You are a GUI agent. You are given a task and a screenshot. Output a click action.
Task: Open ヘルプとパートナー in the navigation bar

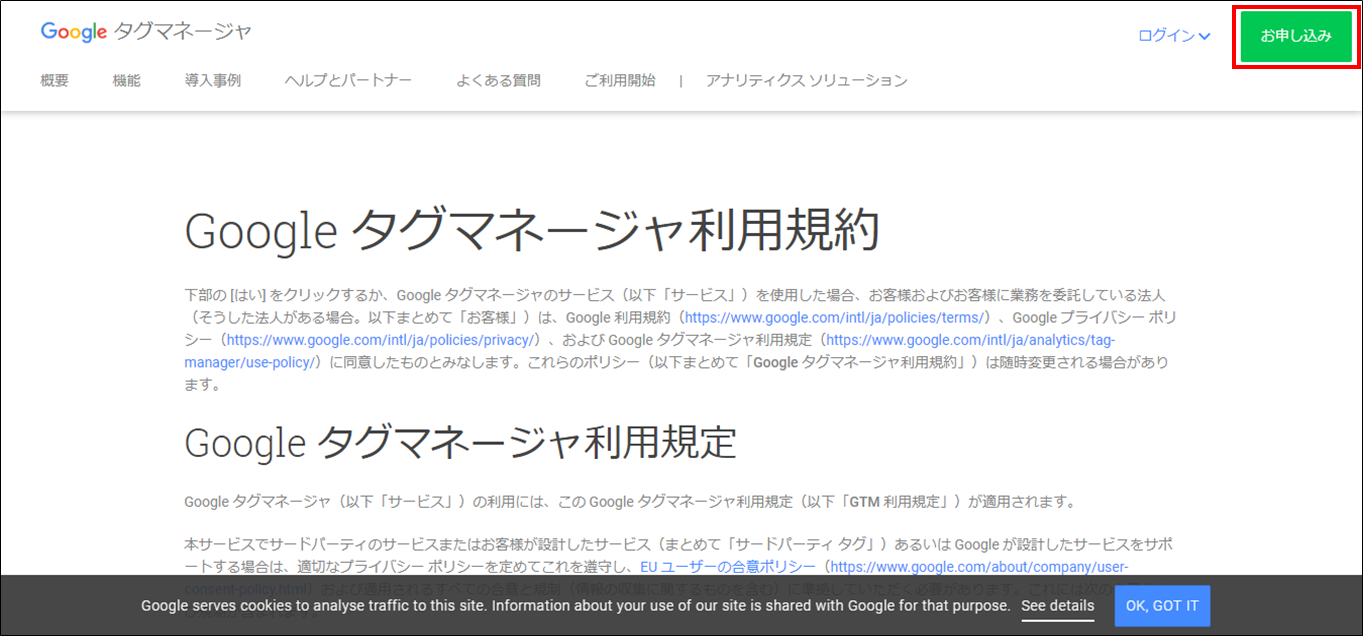click(x=348, y=80)
